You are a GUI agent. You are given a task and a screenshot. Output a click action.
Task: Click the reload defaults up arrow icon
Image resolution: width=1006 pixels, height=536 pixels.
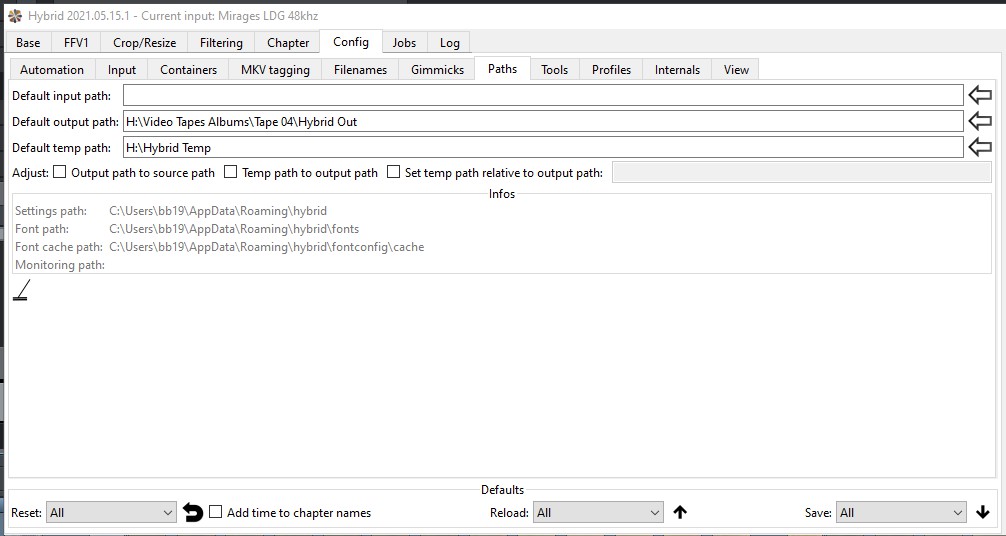pyautogui.click(x=680, y=513)
